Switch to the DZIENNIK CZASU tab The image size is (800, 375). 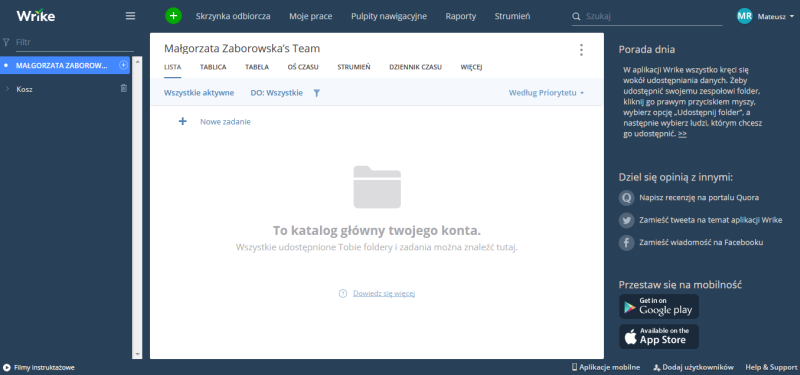click(x=415, y=67)
